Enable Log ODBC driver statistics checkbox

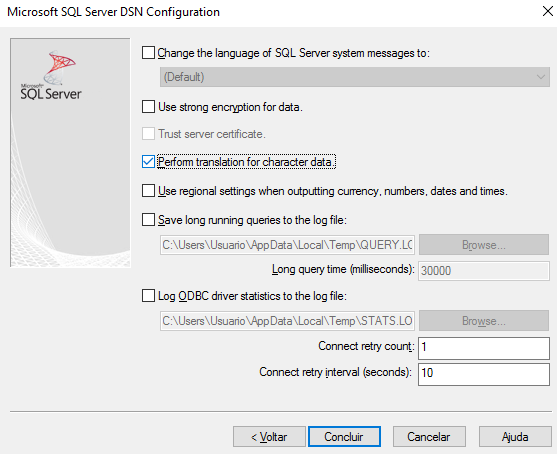tap(148, 296)
